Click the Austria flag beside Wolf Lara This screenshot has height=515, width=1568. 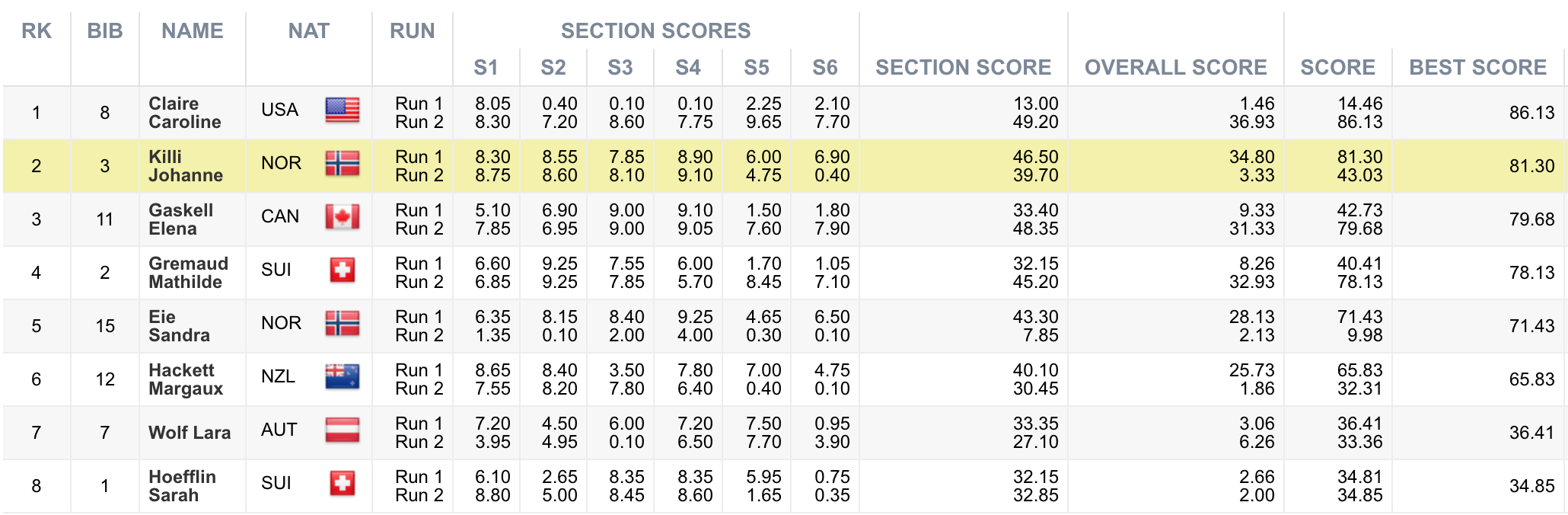342,430
